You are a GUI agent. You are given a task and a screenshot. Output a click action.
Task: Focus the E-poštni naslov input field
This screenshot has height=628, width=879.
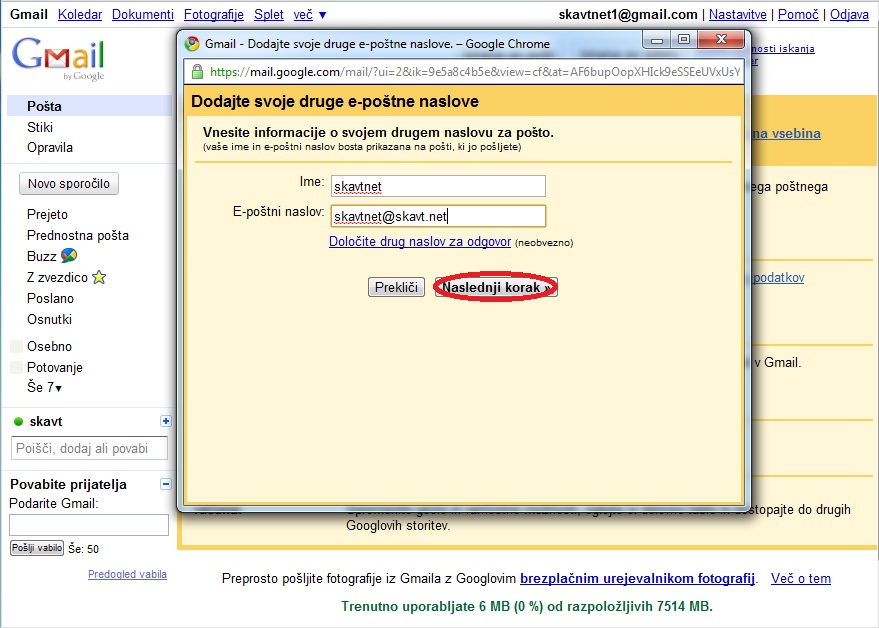438,216
